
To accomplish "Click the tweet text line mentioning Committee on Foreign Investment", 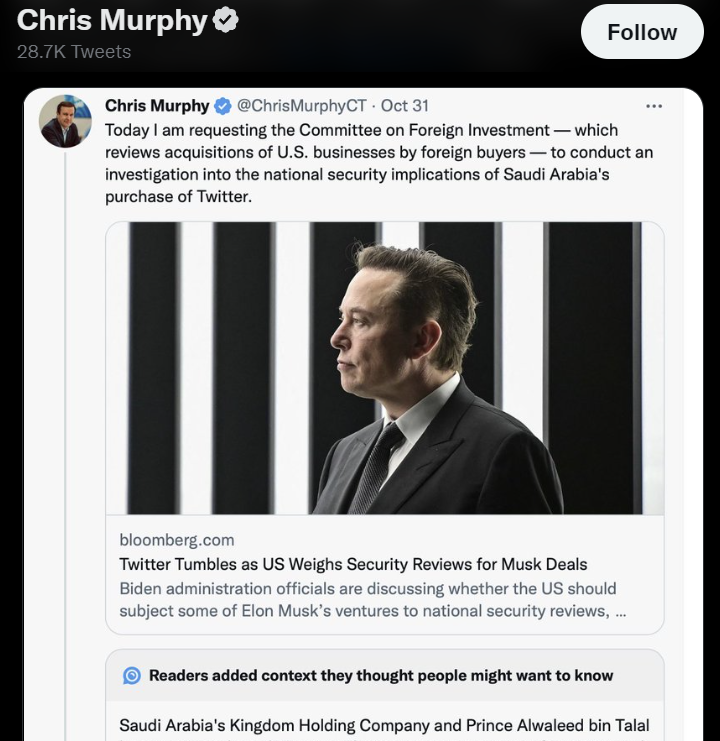I will (361, 130).
